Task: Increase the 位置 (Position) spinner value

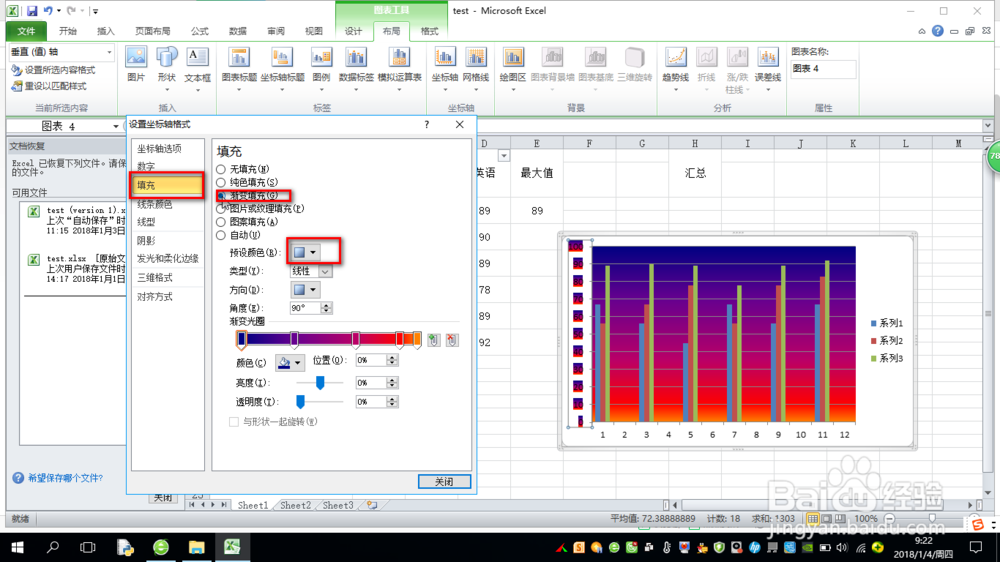Action: tap(392, 357)
